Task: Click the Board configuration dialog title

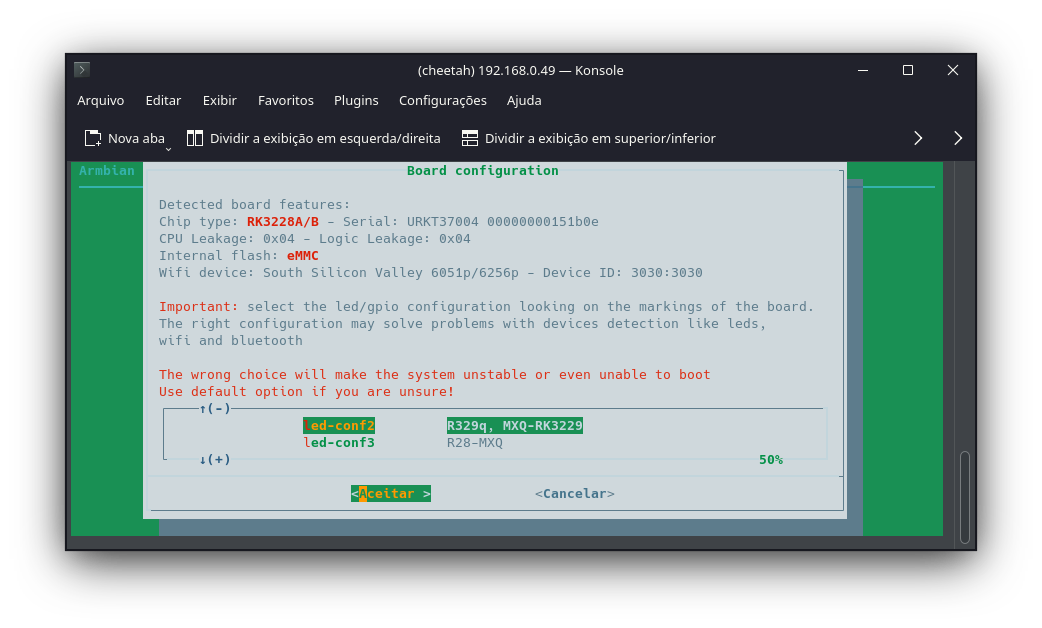Action: click(482, 170)
